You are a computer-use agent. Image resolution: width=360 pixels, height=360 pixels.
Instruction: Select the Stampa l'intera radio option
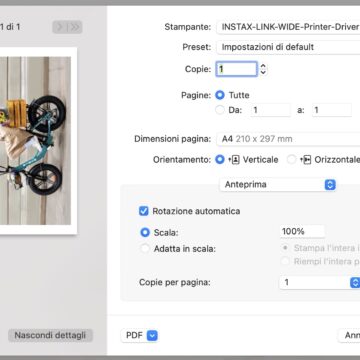click(x=285, y=248)
